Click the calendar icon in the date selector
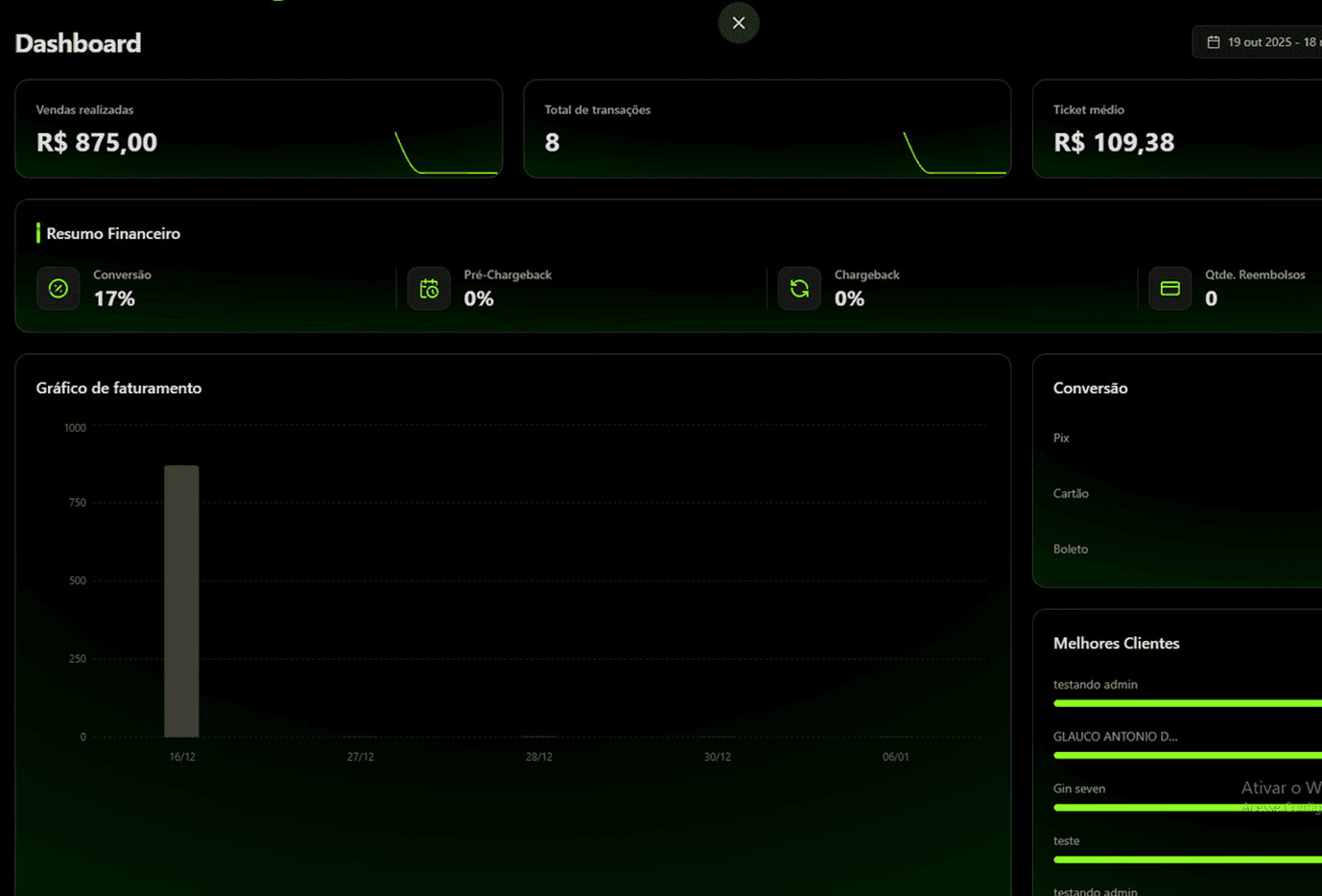The image size is (1322, 896). (1212, 41)
